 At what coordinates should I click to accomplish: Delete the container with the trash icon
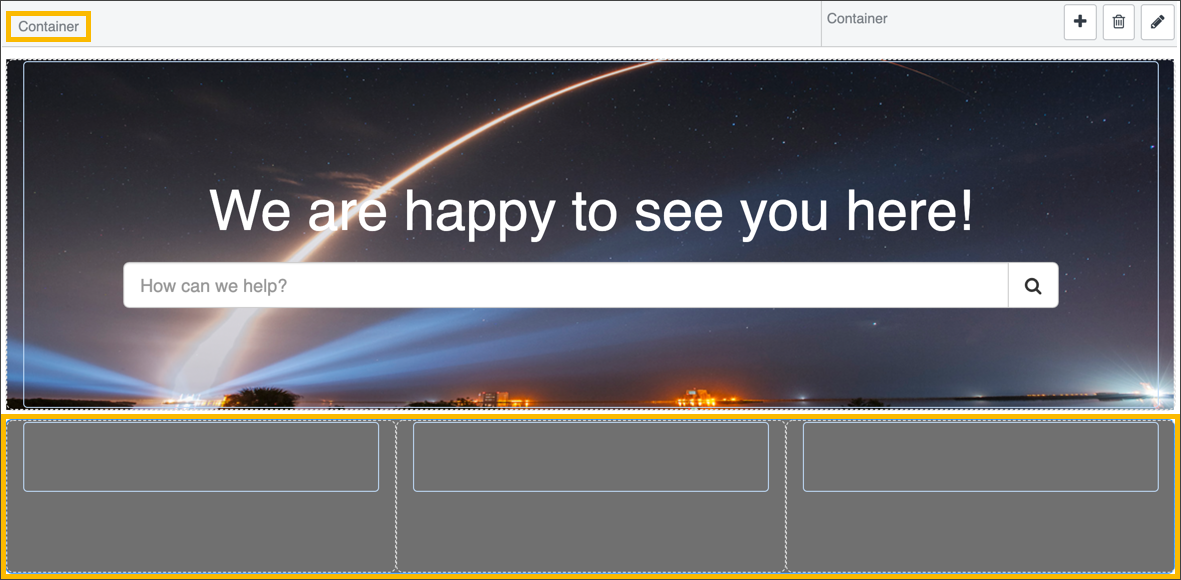pyautogui.click(x=1118, y=22)
